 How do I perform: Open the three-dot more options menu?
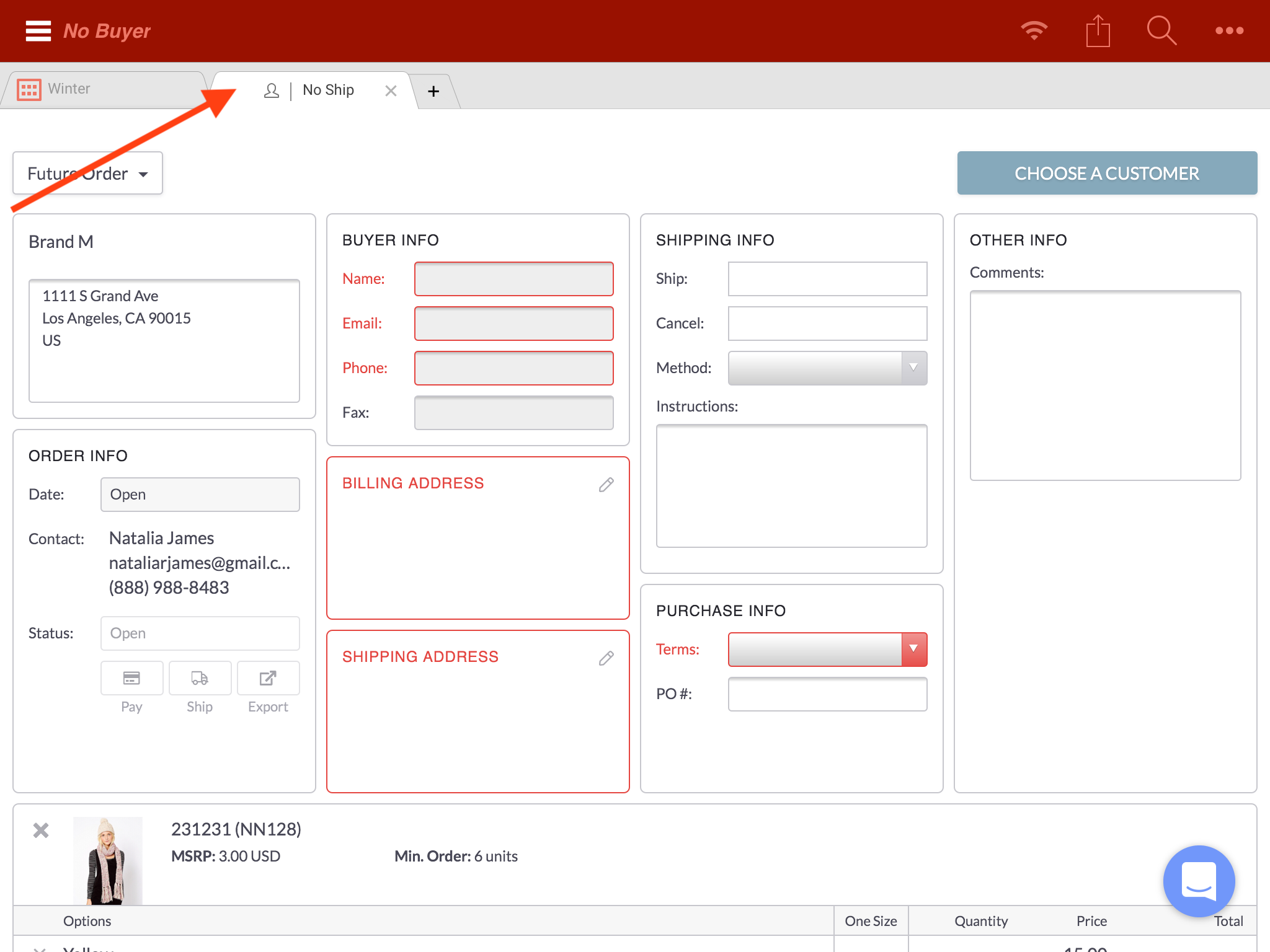point(1229,30)
